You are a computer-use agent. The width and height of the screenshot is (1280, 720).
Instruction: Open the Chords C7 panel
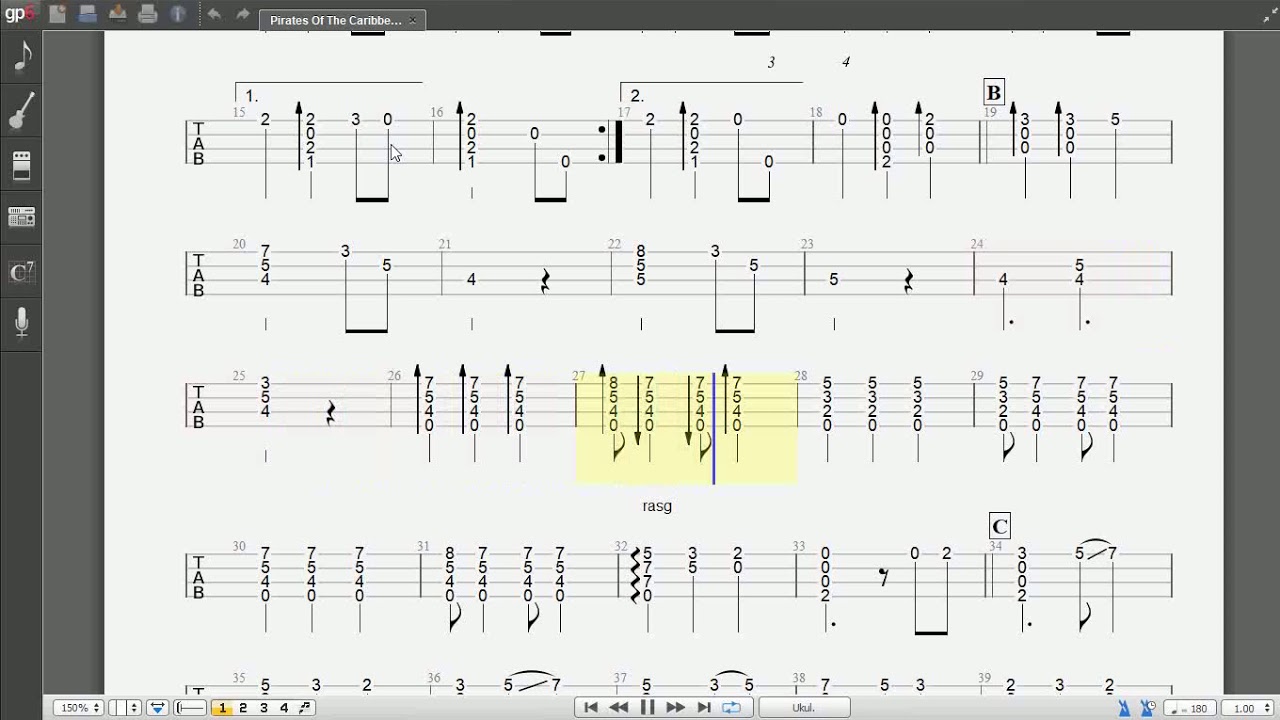click(22, 270)
